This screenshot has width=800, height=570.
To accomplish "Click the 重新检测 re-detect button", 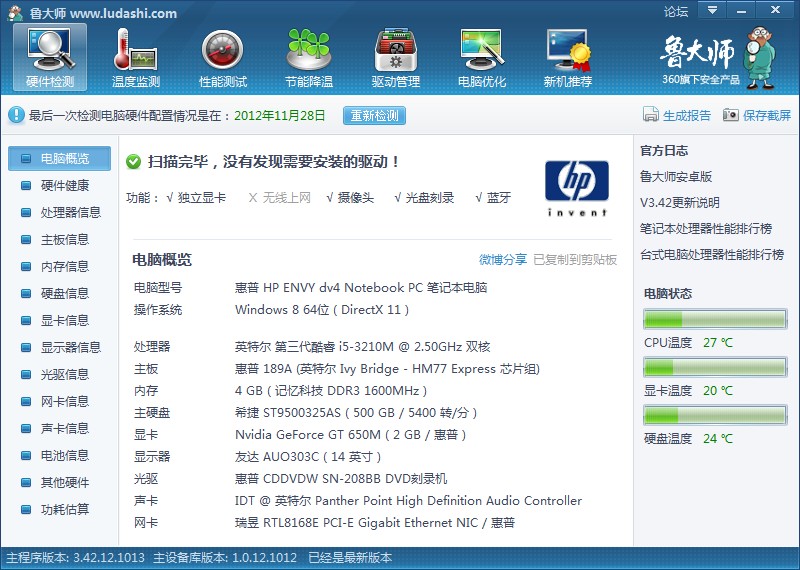I will pyautogui.click(x=374, y=115).
